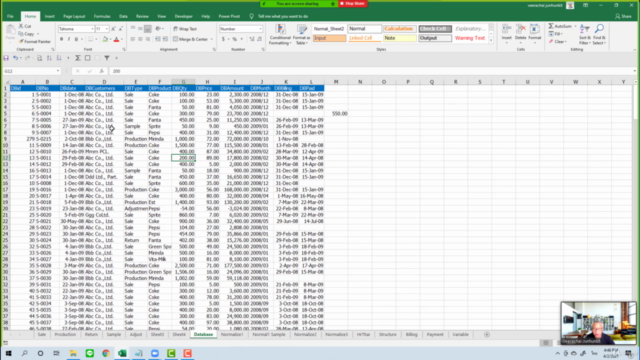
Task: Toggle Underline formatting
Action: (x=76, y=40)
